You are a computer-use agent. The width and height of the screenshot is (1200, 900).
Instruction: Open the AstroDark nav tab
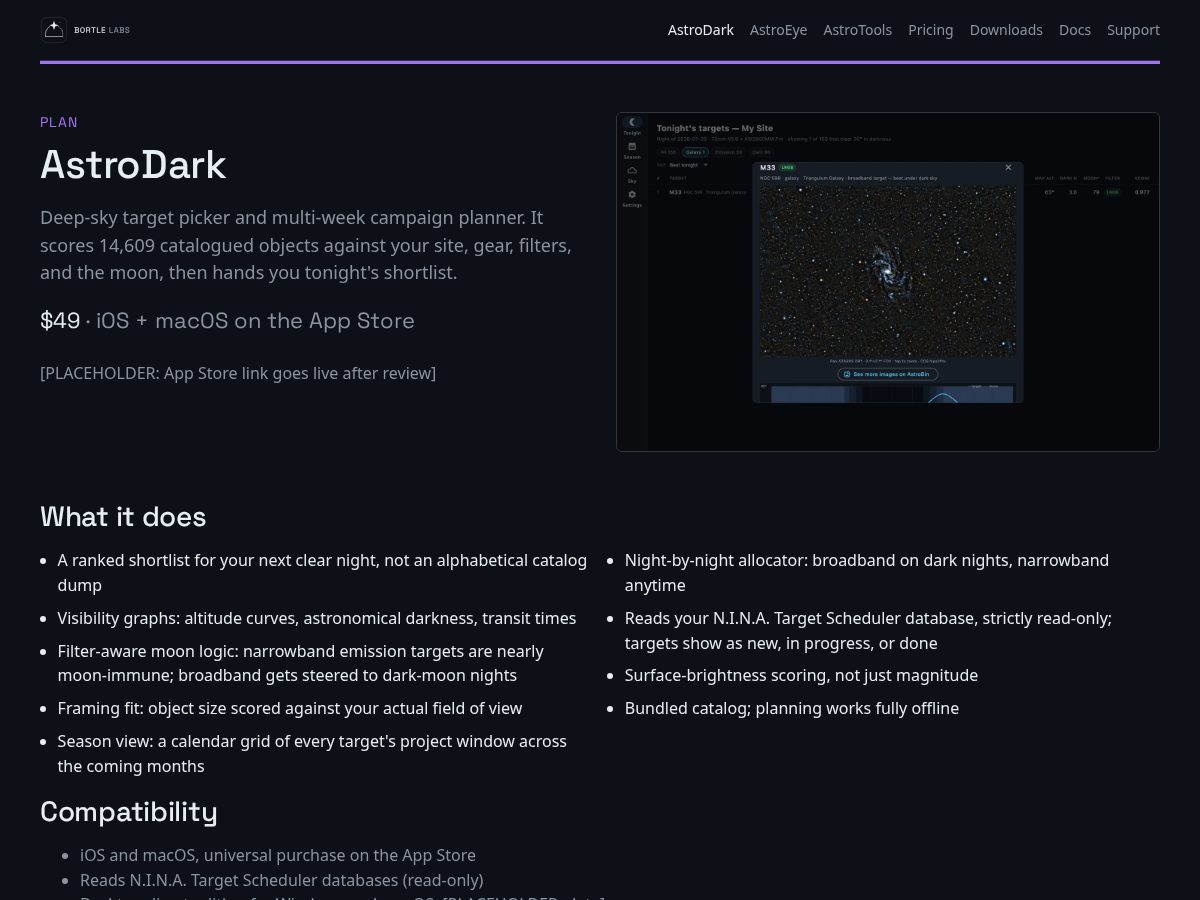pyautogui.click(x=701, y=30)
